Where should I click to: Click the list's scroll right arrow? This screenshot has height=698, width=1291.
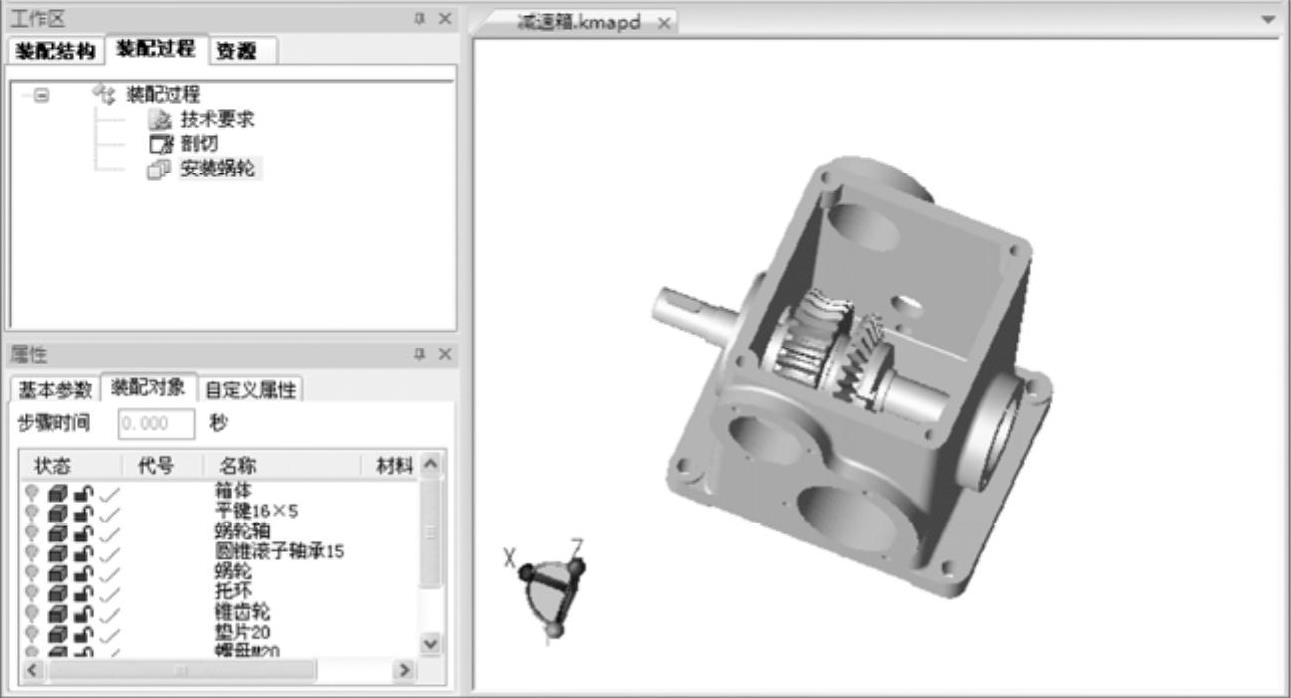(404, 670)
